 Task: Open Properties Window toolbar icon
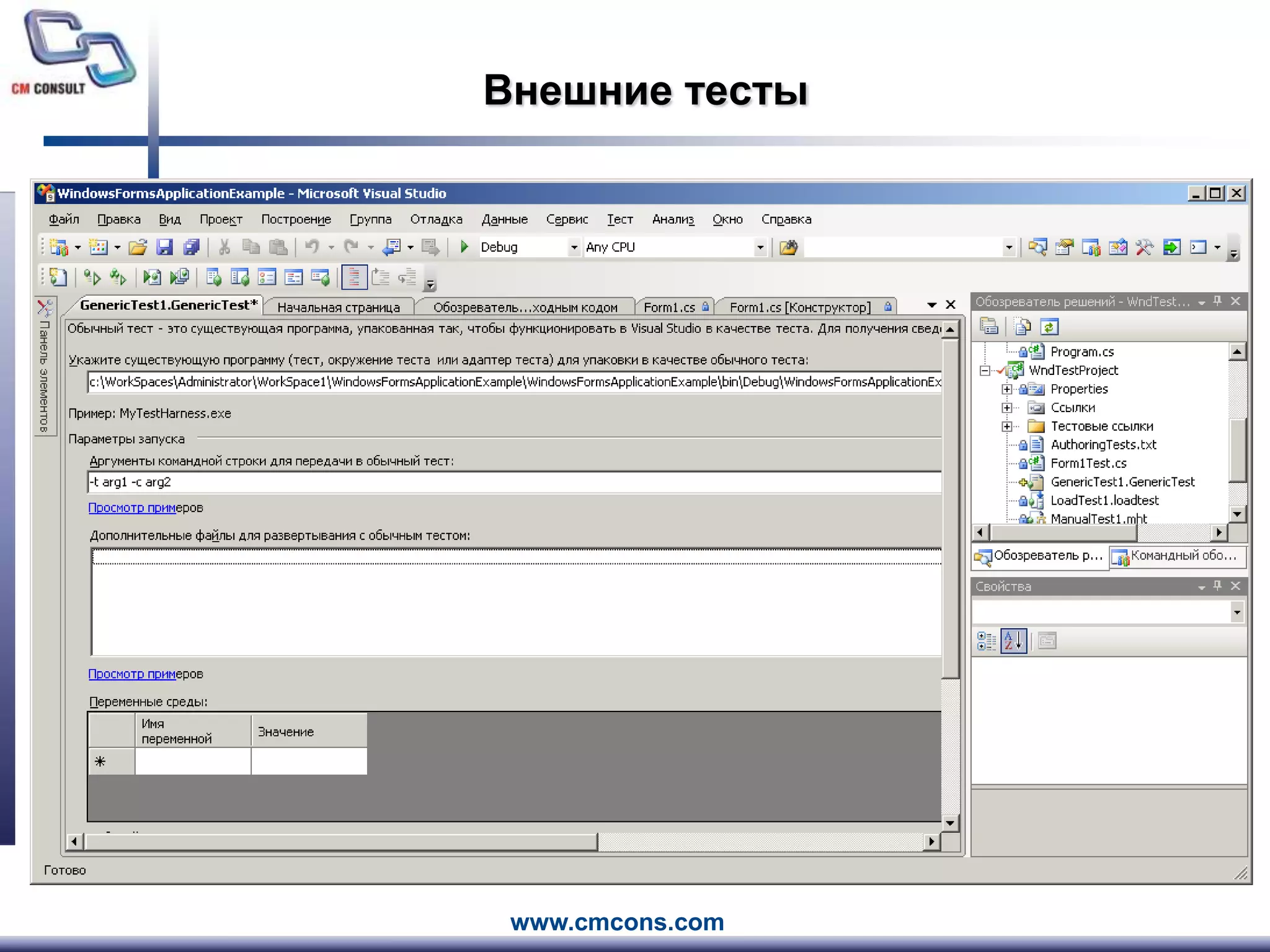point(1064,247)
